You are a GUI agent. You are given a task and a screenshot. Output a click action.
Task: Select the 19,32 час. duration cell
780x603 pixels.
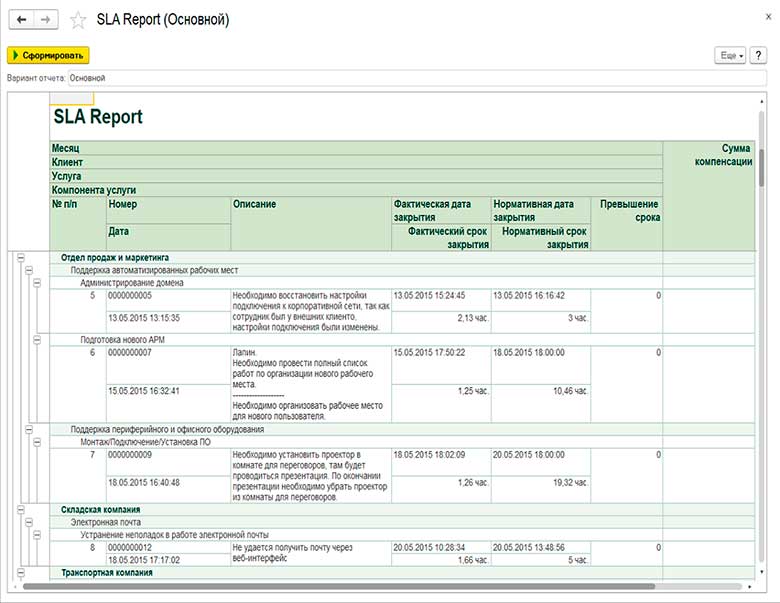pyautogui.click(x=541, y=489)
